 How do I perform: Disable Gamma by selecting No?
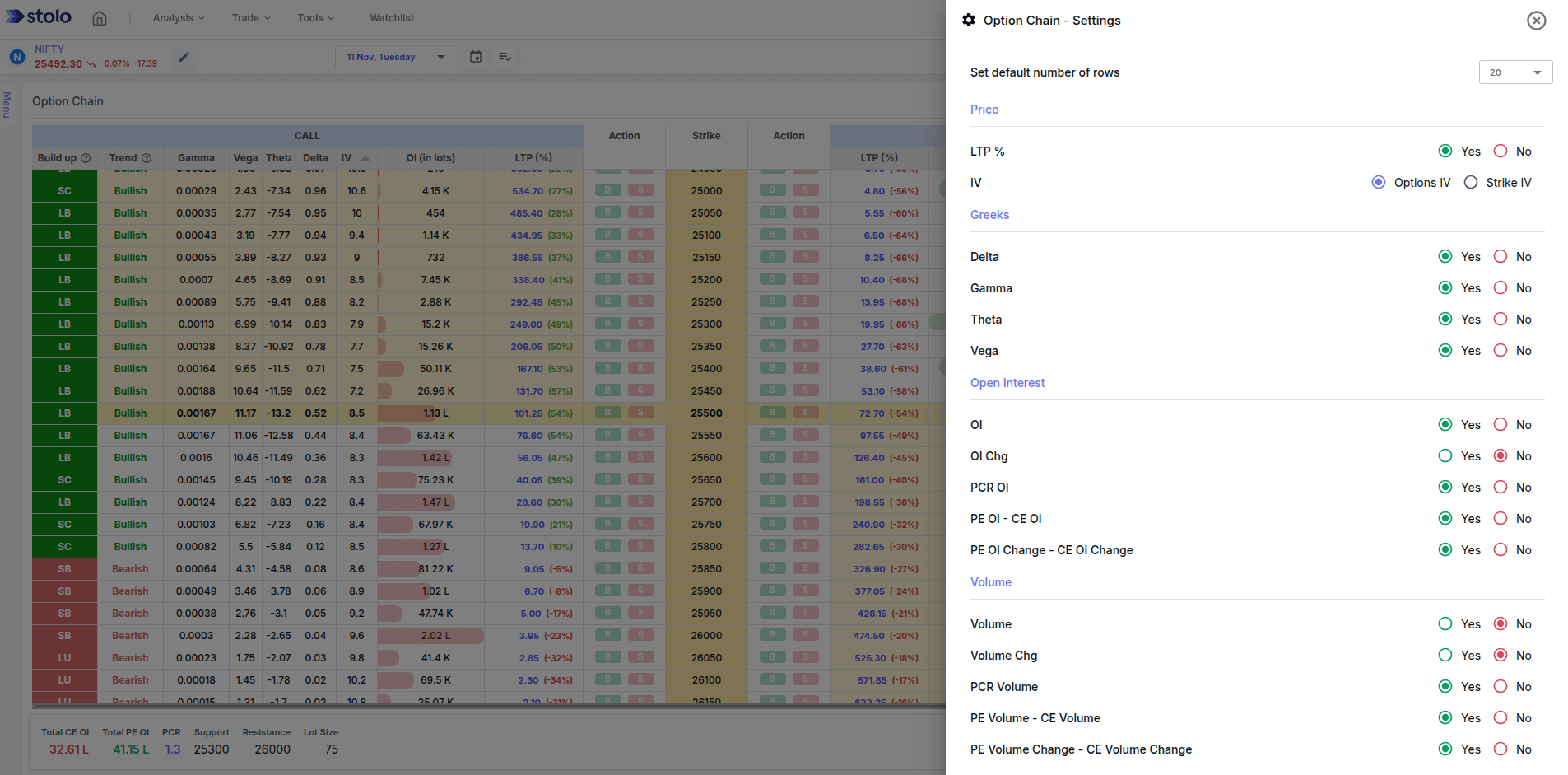point(1501,288)
